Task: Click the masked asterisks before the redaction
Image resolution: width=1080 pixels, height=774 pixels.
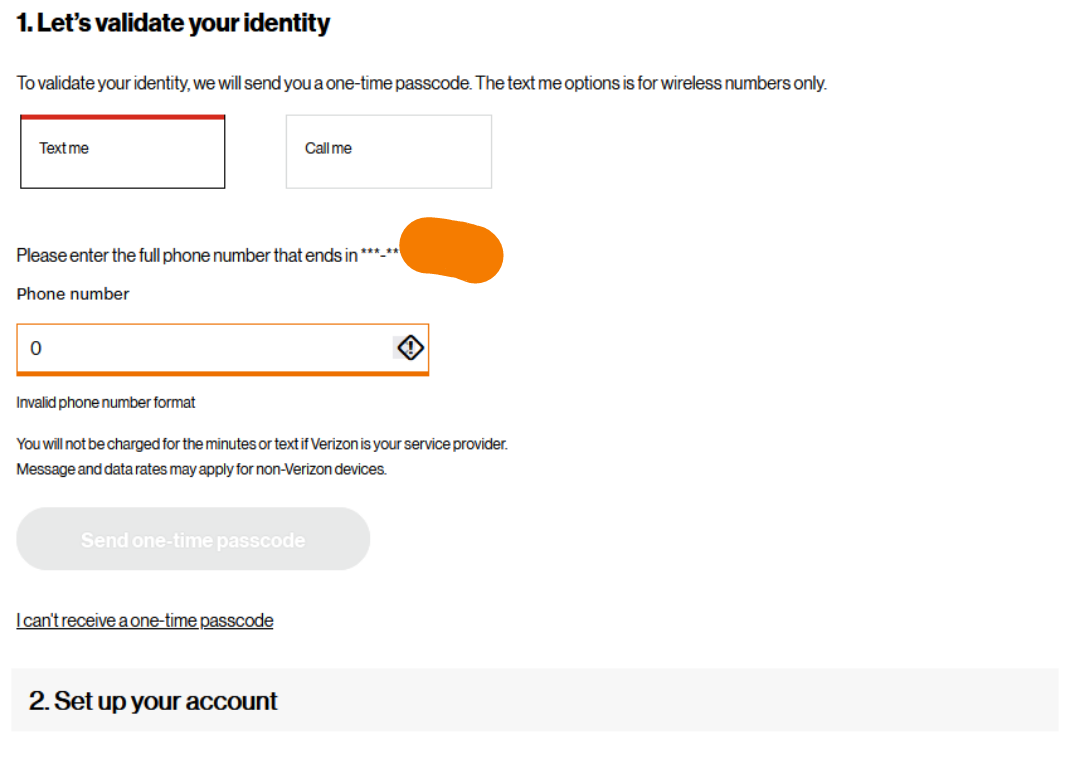Action: tap(379, 255)
